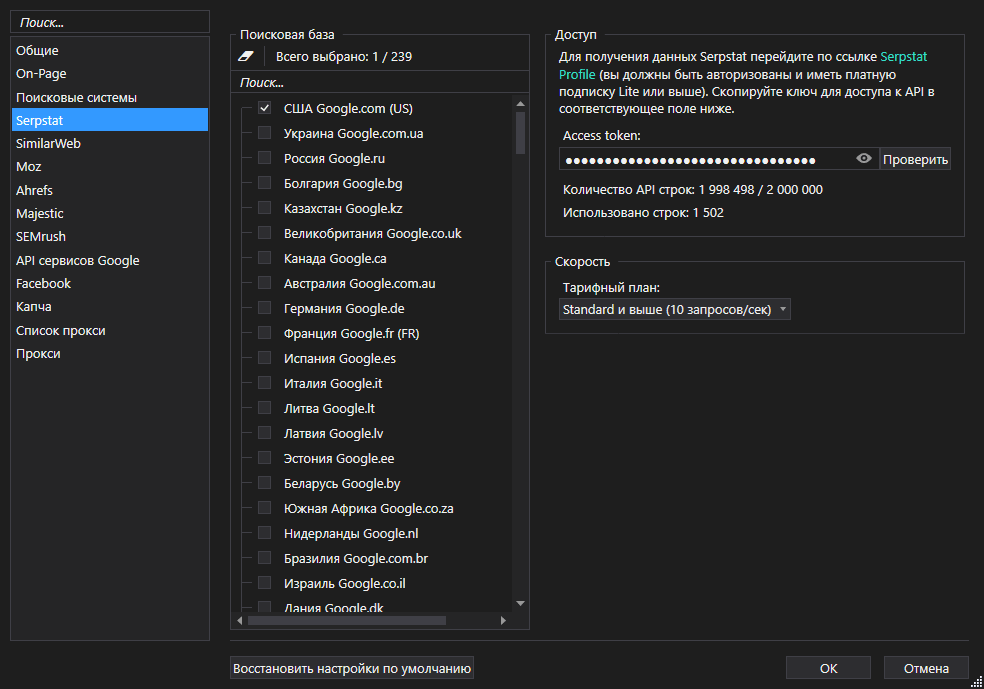Check Нидерланды Google.nl checkbox
This screenshot has height=689, width=984.
point(264,533)
